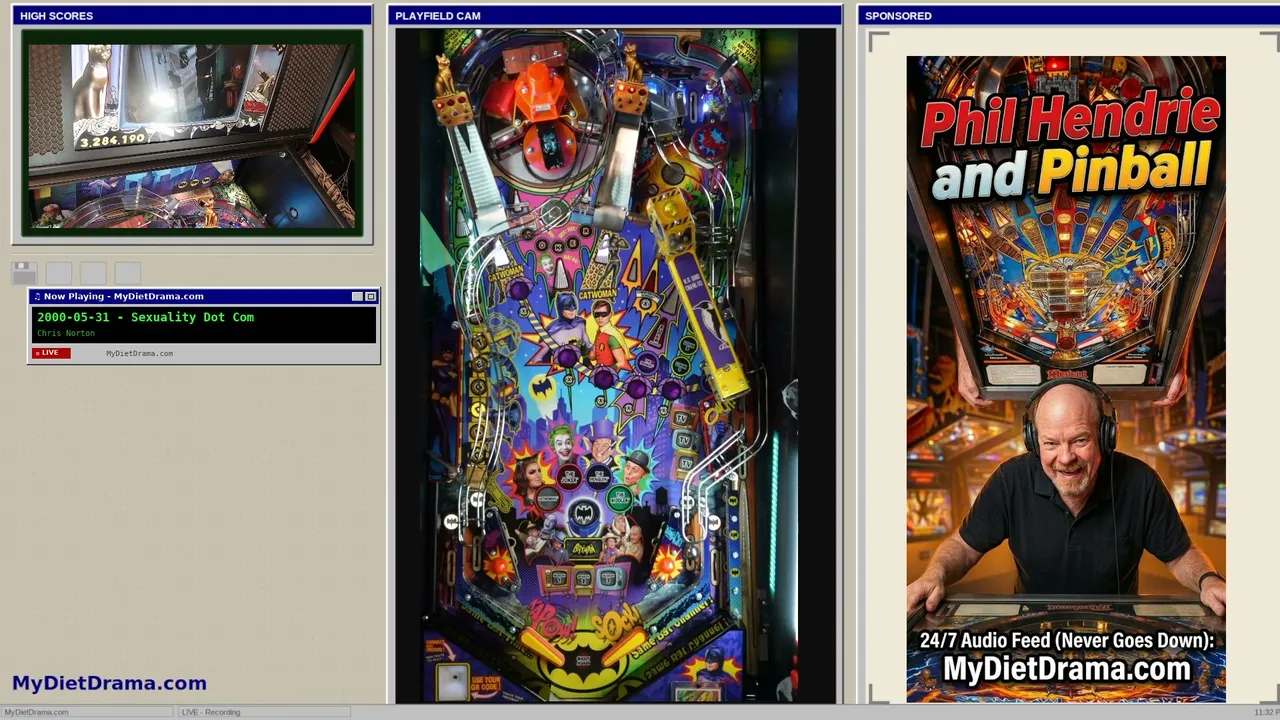Select the track title '2000-05-31 - Sexuality Dot Com'

pos(146,317)
